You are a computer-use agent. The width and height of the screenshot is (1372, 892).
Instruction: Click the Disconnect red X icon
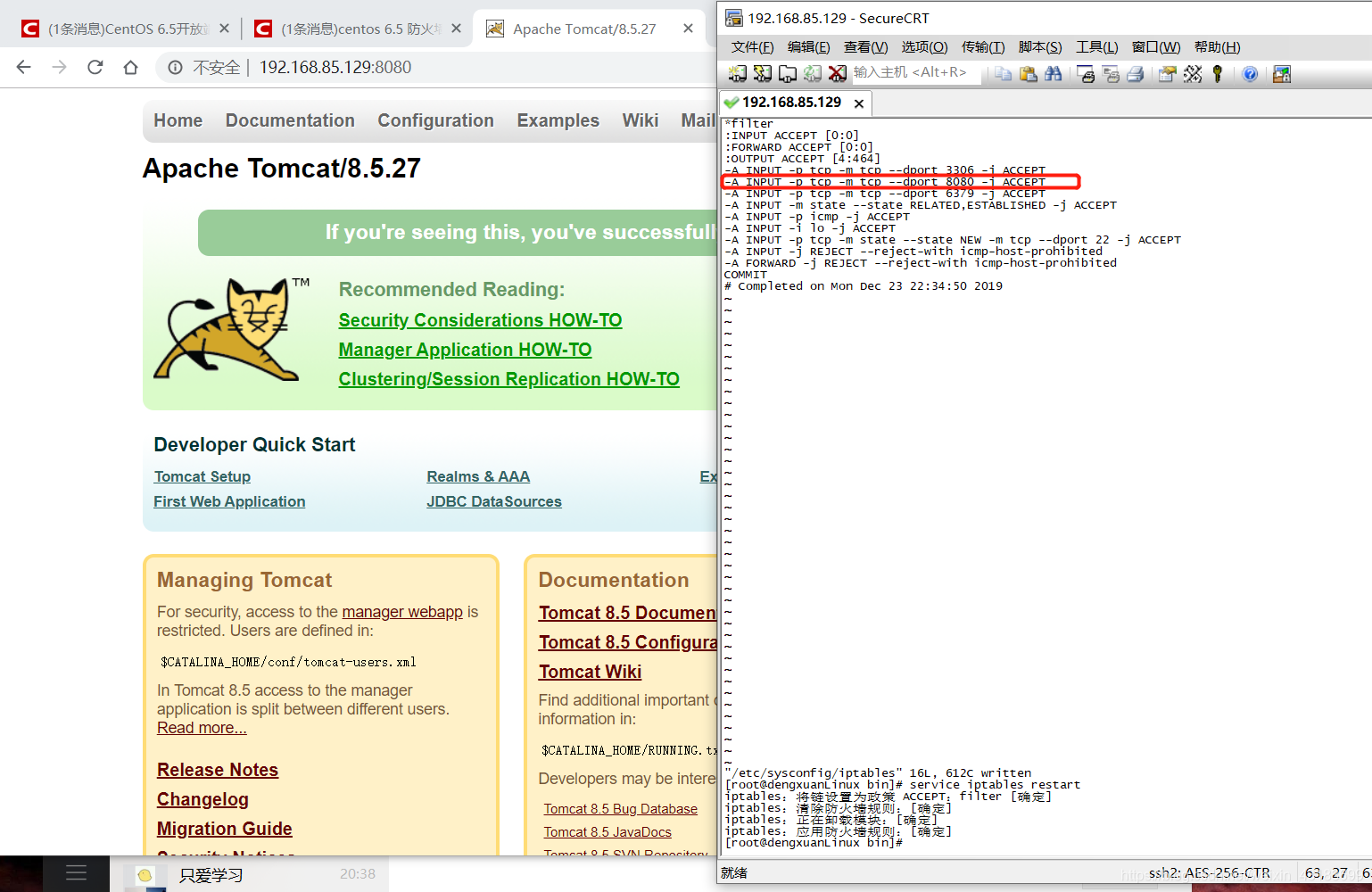click(x=837, y=74)
